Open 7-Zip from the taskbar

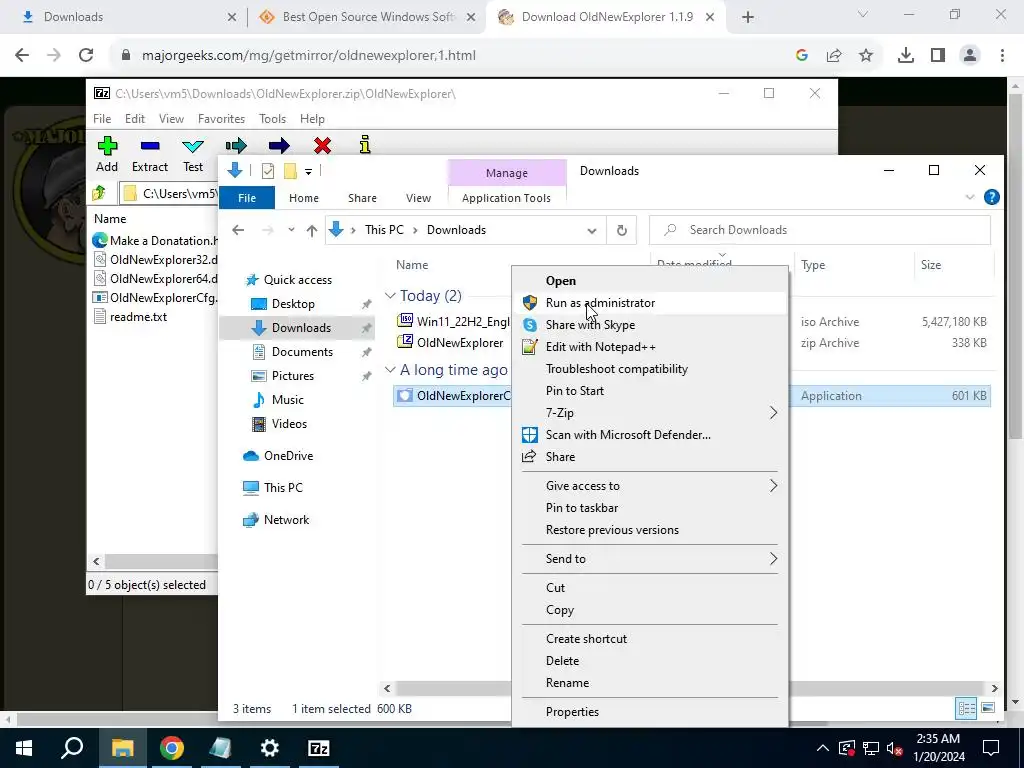[319, 748]
